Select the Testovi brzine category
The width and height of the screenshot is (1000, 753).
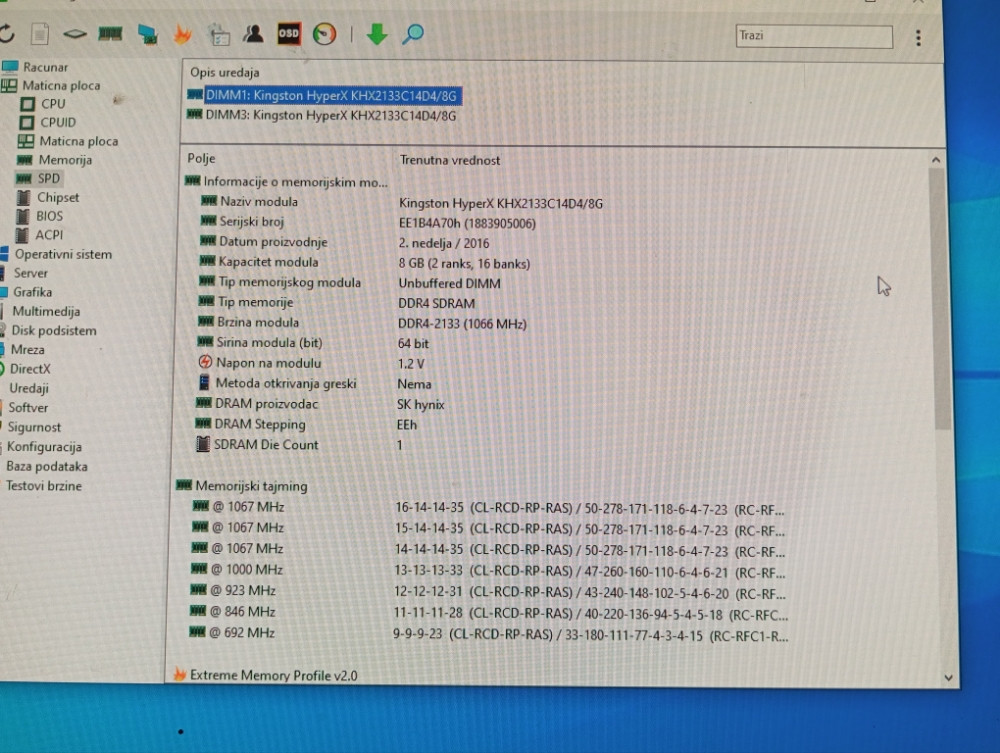tap(44, 486)
